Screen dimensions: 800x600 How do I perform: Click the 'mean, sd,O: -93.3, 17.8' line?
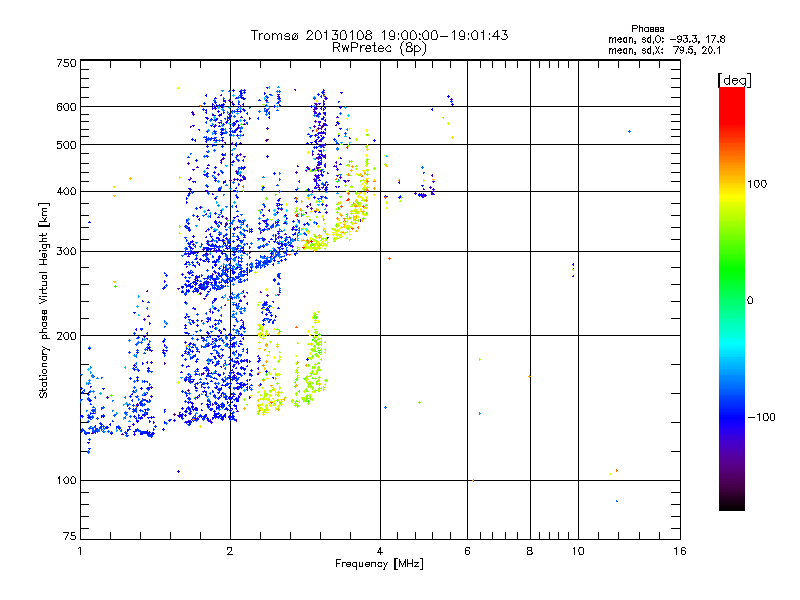point(666,39)
